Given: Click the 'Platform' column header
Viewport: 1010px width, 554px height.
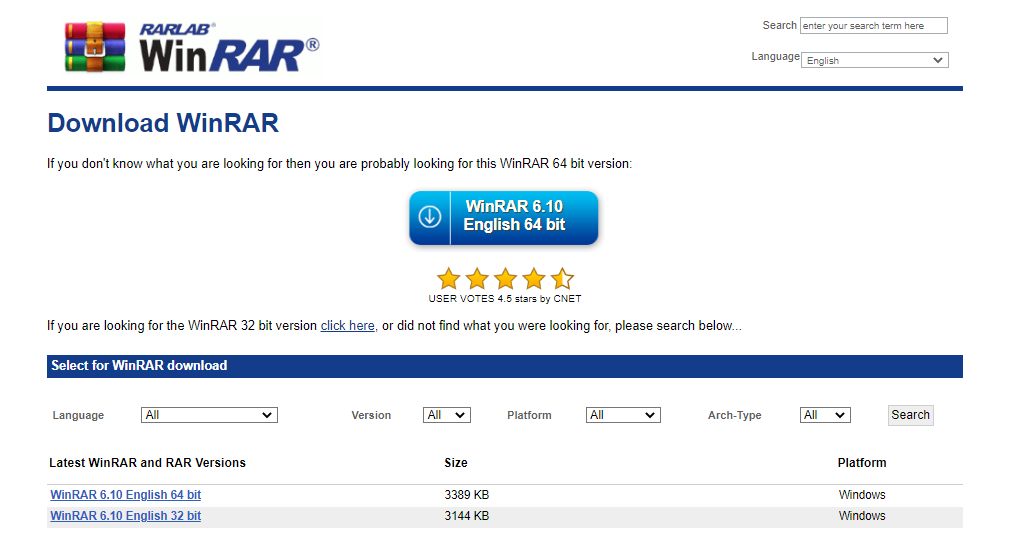Looking at the screenshot, I should [862, 463].
